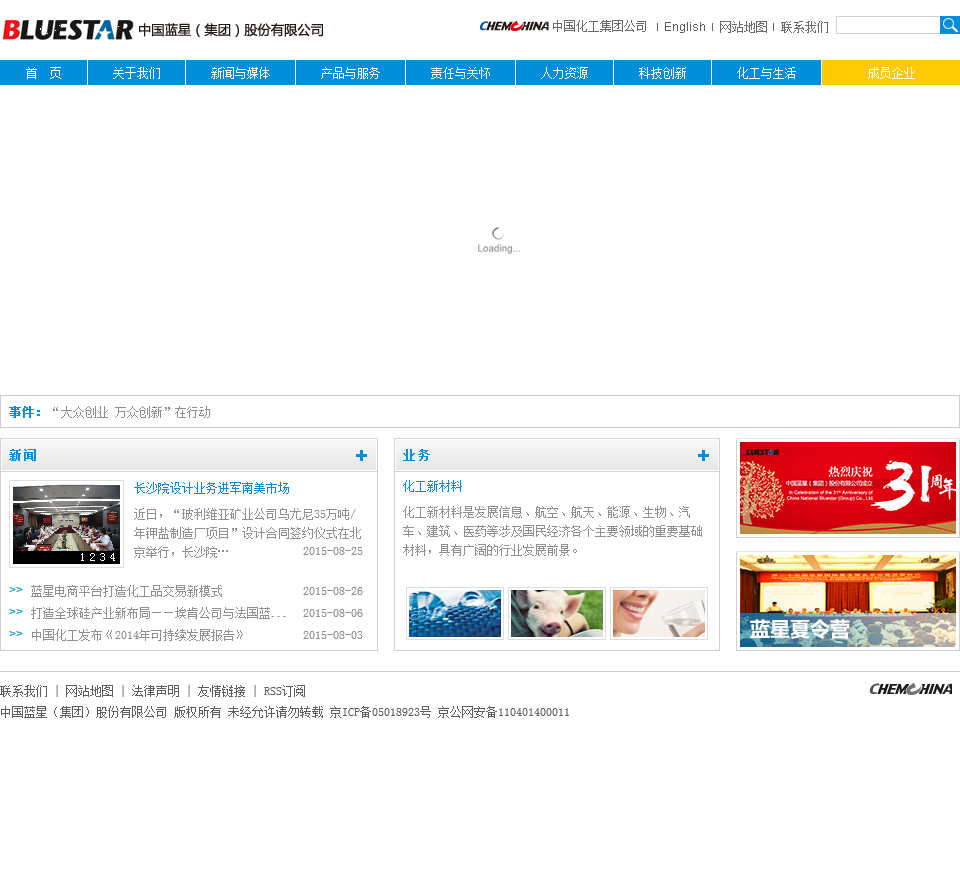The image size is (960, 873).
Task: Open the 科技创新 menu item
Action: coord(662,73)
